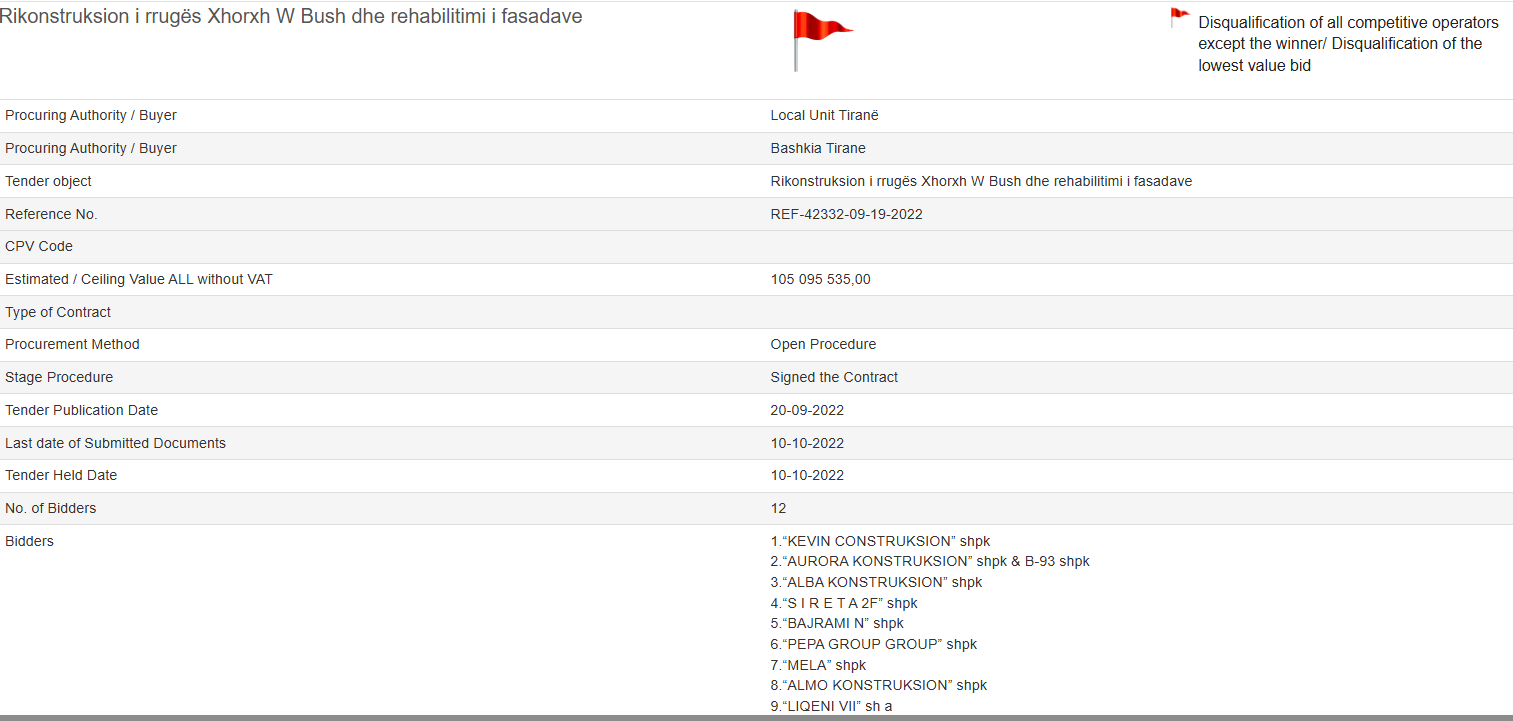Click the Open Procedure method value
This screenshot has width=1513, height=721.
point(823,344)
